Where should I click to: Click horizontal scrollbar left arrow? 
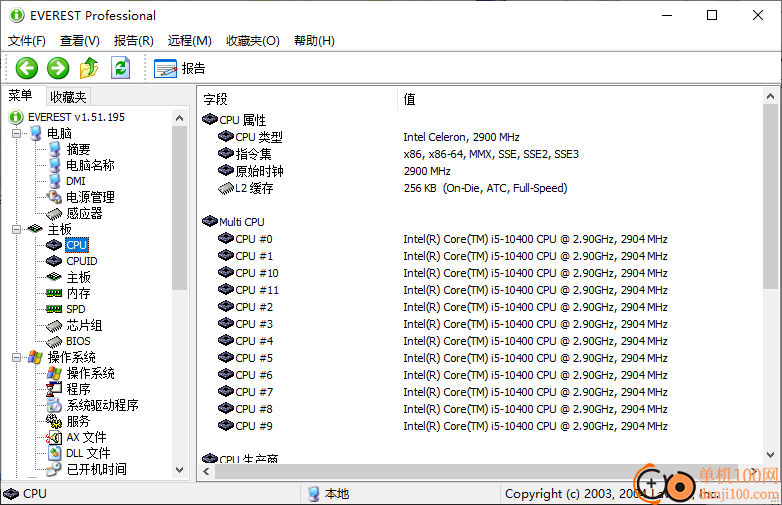tap(206, 471)
